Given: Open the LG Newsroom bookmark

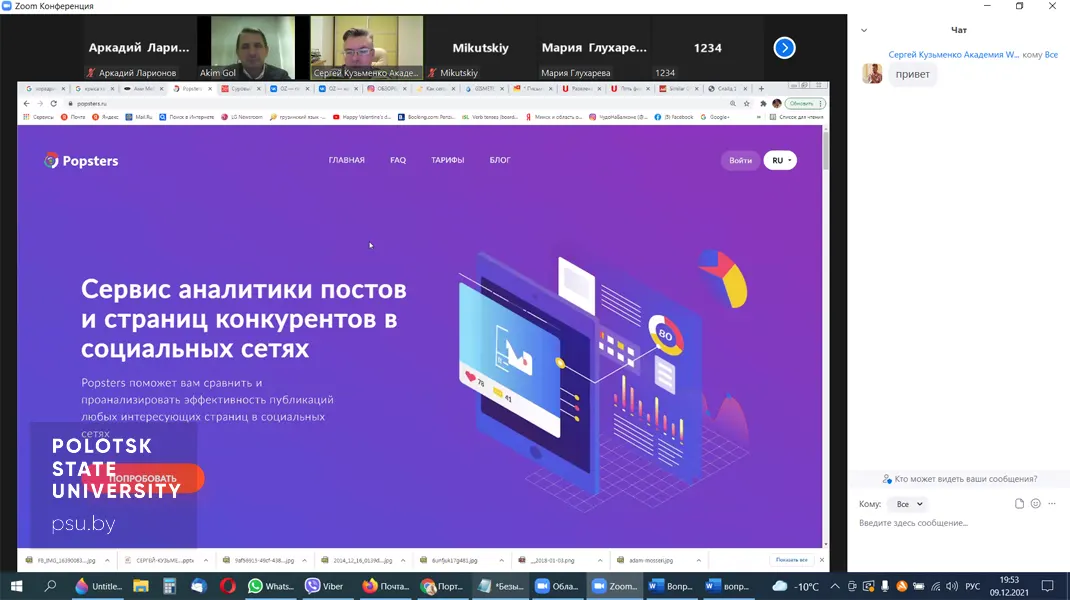Looking at the screenshot, I should point(242,117).
